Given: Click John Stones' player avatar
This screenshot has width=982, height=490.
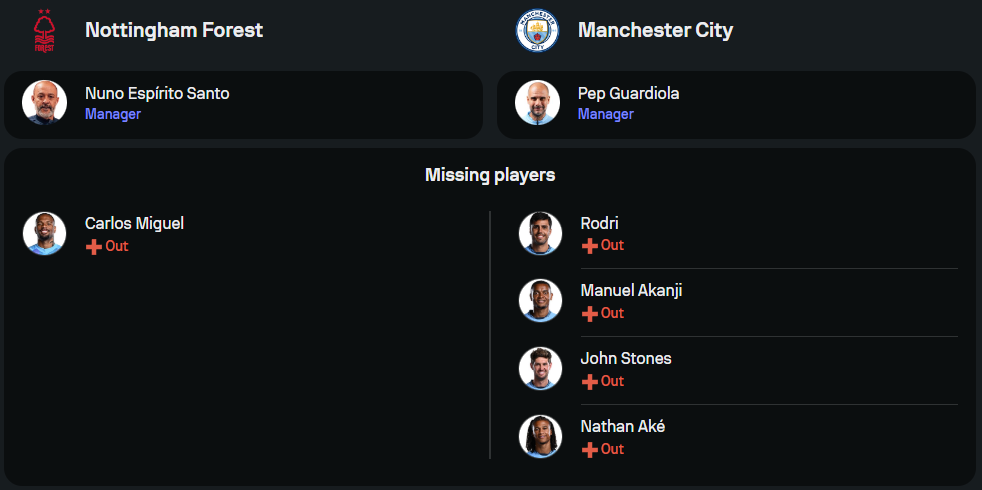Looking at the screenshot, I should (x=540, y=369).
